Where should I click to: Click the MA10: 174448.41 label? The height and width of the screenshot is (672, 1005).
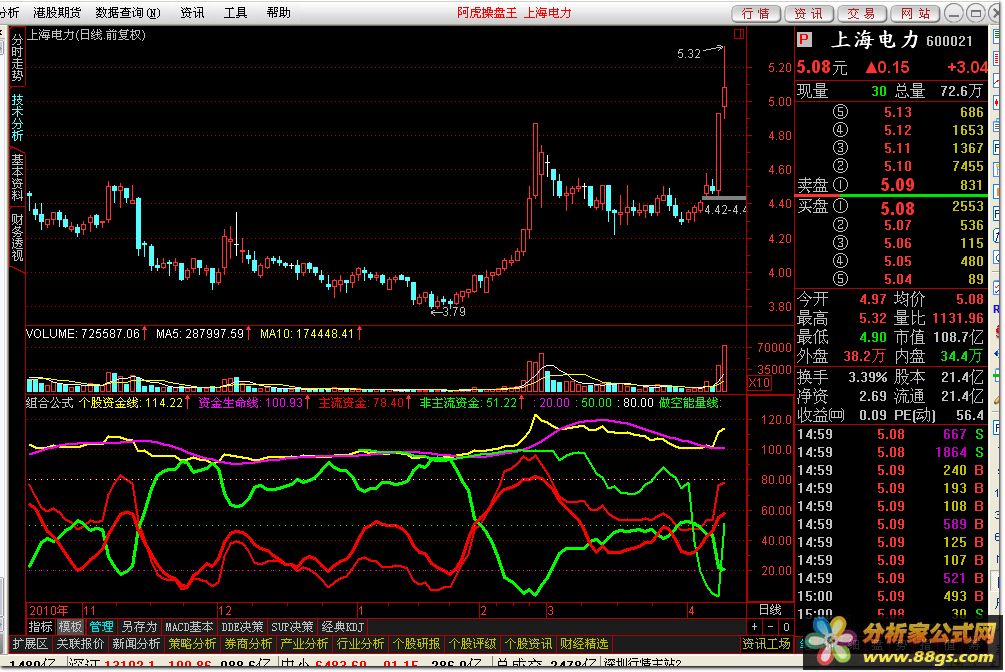[x=307, y=333]
